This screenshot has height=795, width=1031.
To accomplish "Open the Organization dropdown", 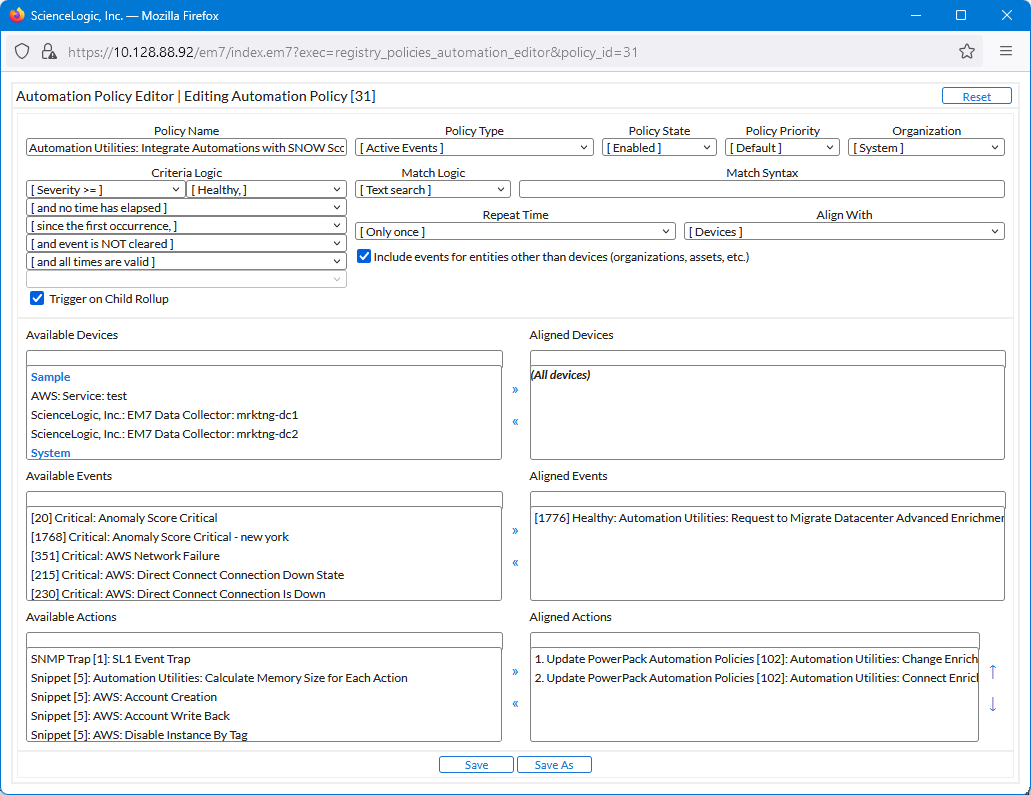I will click(x=926, y=148).
